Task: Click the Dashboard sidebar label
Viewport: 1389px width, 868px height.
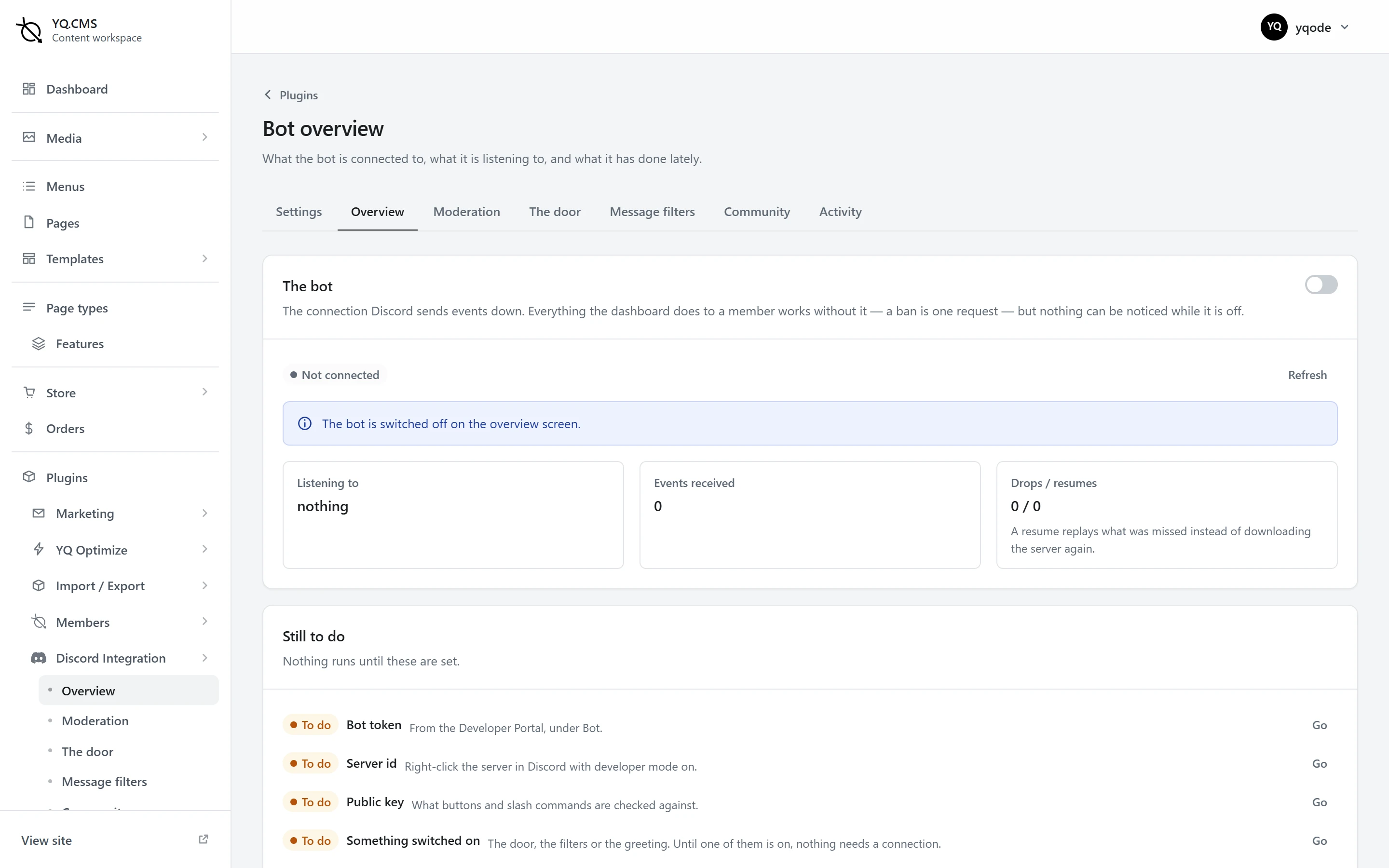Action: pos(77,89)
